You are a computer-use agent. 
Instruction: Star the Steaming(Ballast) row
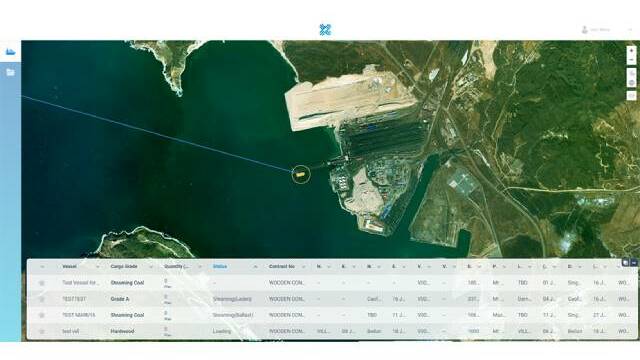click(42, 315)
